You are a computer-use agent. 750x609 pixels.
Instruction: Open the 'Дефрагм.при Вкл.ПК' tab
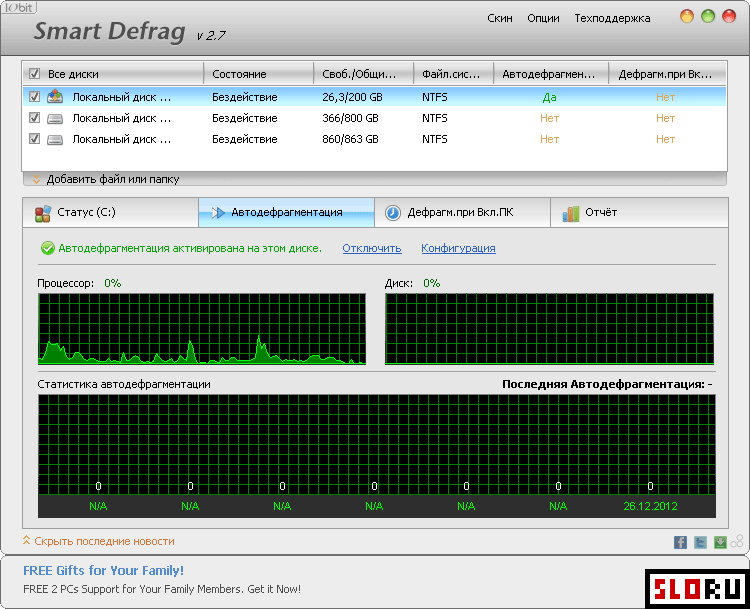coord(462,212)
